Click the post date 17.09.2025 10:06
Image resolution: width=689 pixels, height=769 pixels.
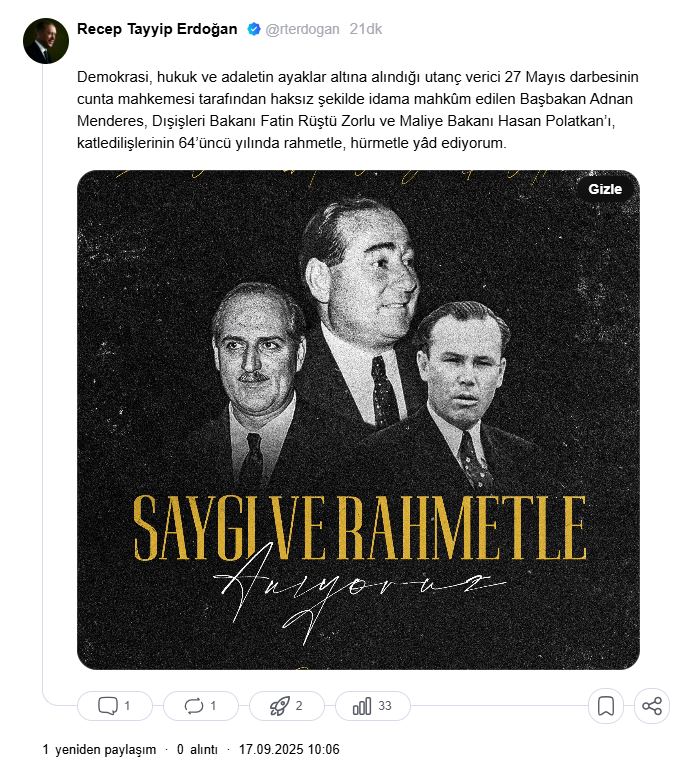pyautogui.click(x=290, y=749)
